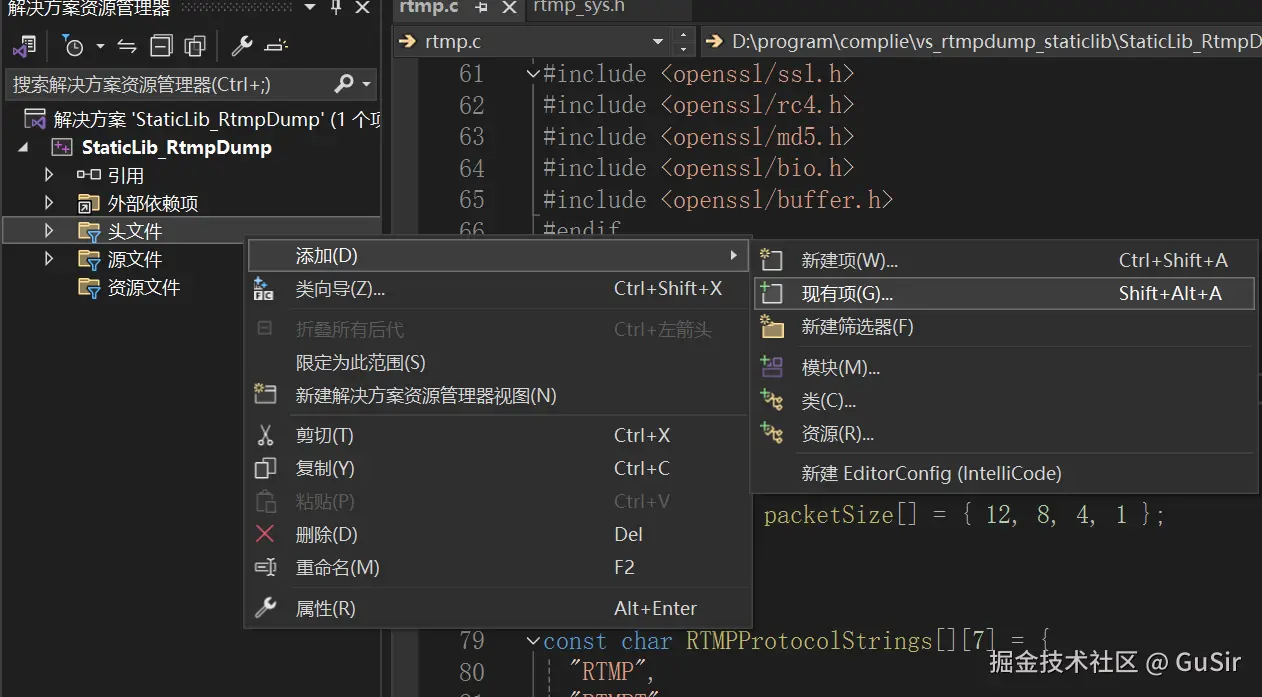
Task: Select the 头文件 filter
Action: [x=134, y=231]
